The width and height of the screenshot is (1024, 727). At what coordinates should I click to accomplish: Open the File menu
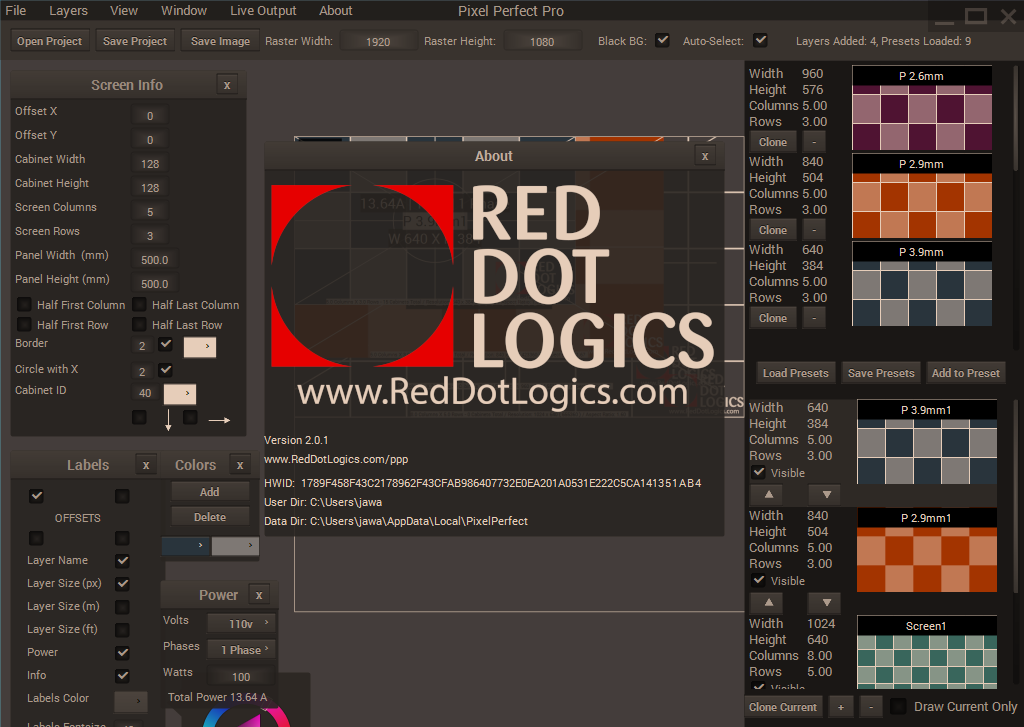pyautogui.click(x=16, y=10)
